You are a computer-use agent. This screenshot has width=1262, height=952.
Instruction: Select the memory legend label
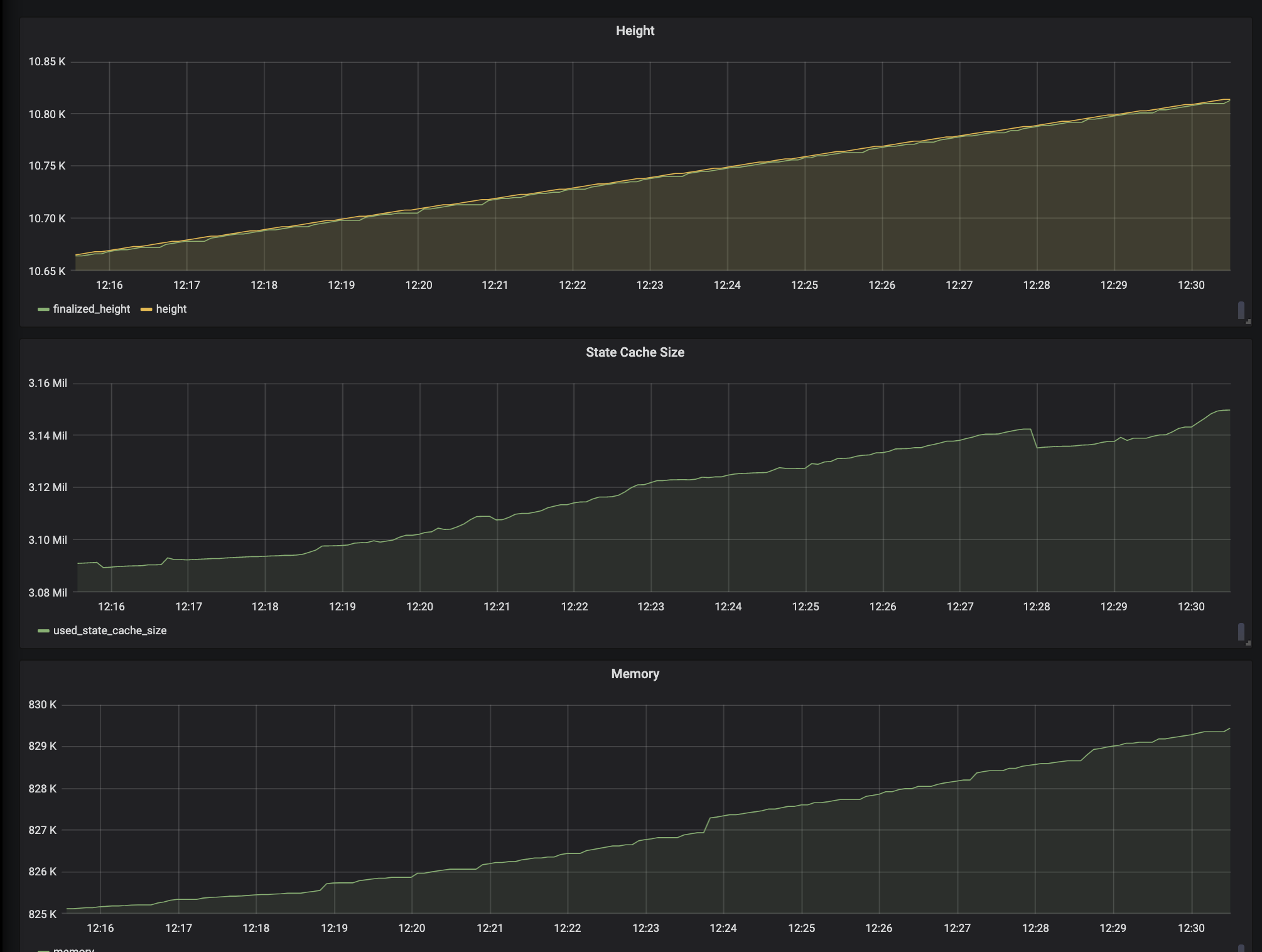coord(72,950)
